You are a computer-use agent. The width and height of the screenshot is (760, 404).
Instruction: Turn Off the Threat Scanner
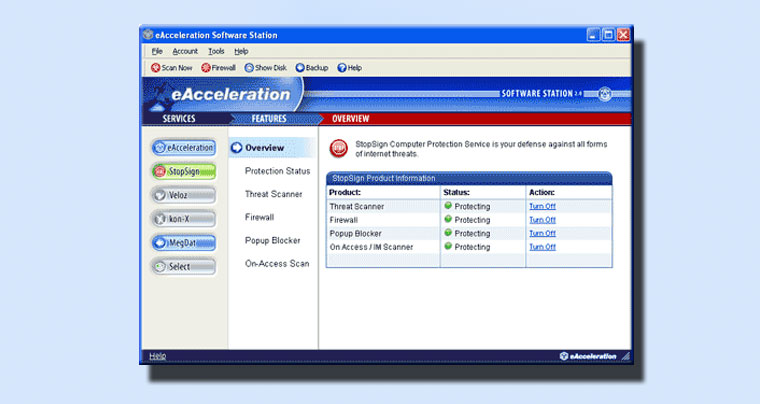[542, 206]
